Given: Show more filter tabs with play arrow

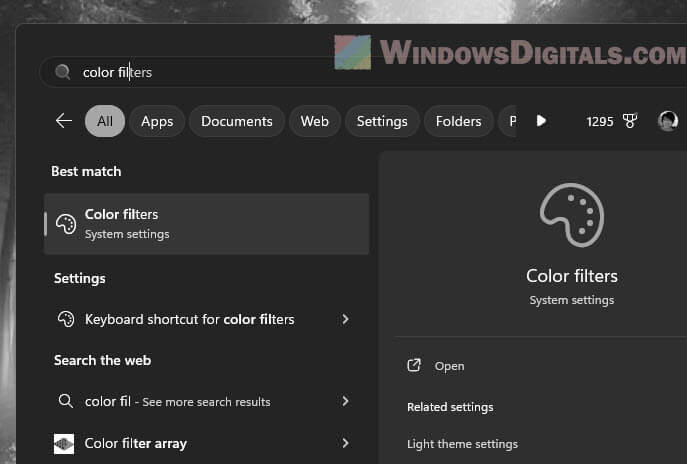Looking at the screenshot, I should point(541,120).
